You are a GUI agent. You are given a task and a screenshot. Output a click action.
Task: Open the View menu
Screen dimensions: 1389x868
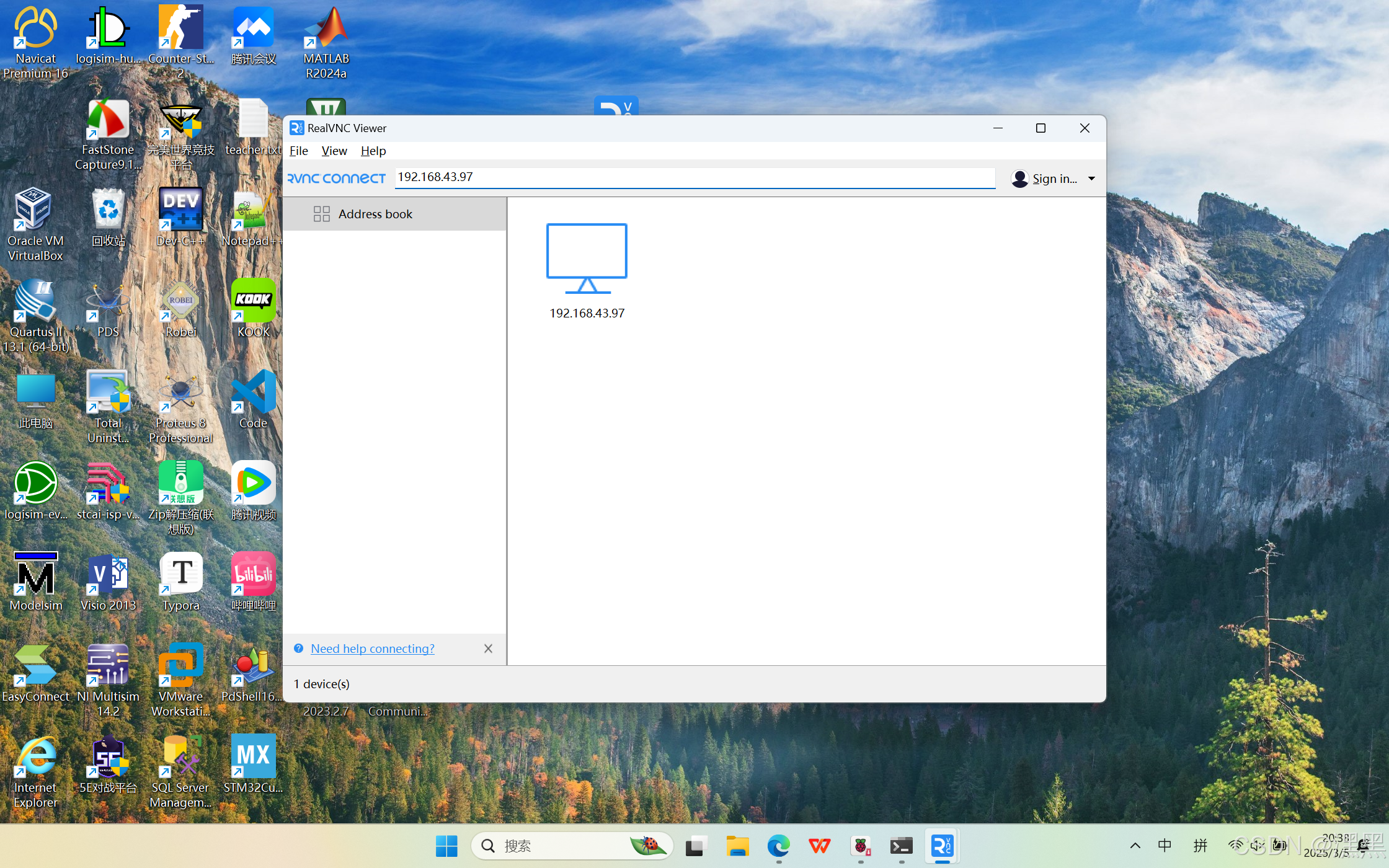(x=334, y=151)
